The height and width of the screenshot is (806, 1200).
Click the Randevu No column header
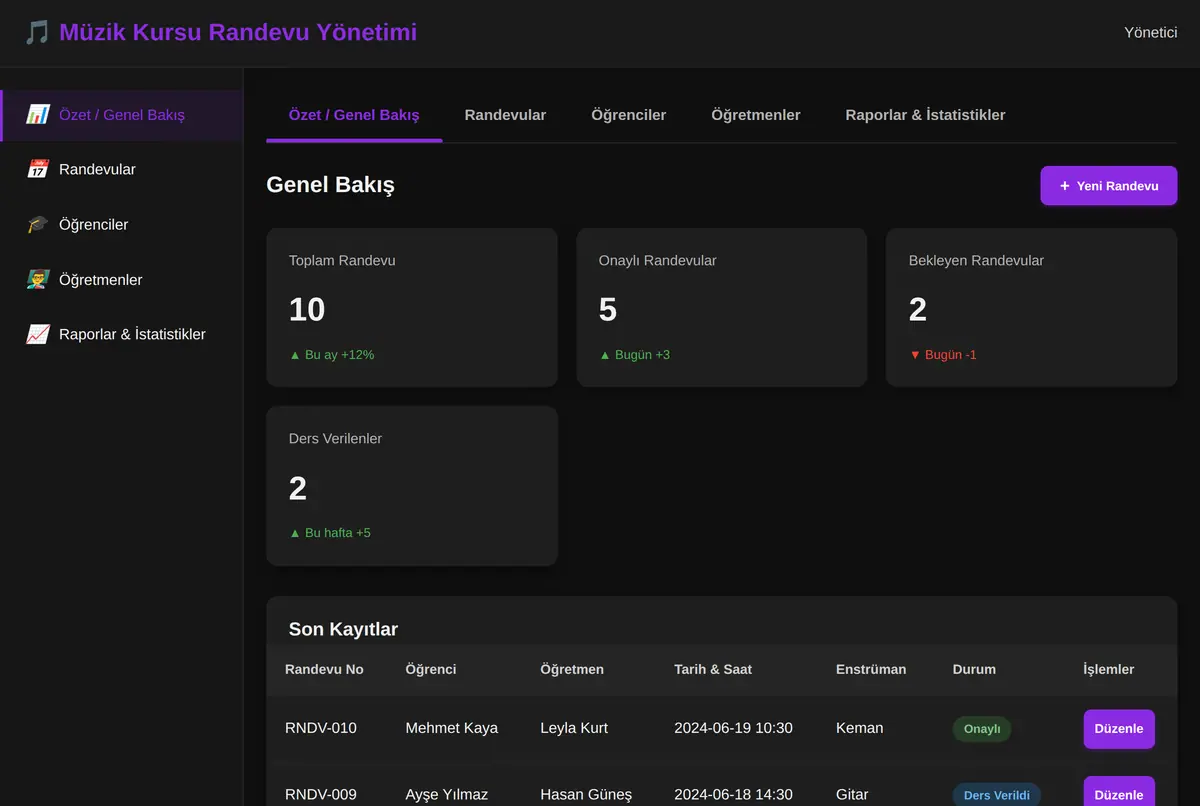click(x=324, y=669)
